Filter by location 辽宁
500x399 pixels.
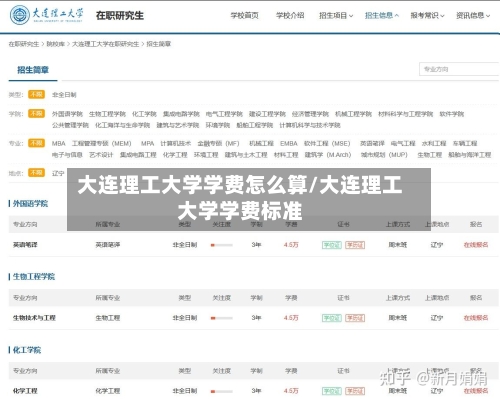point(58,173)
